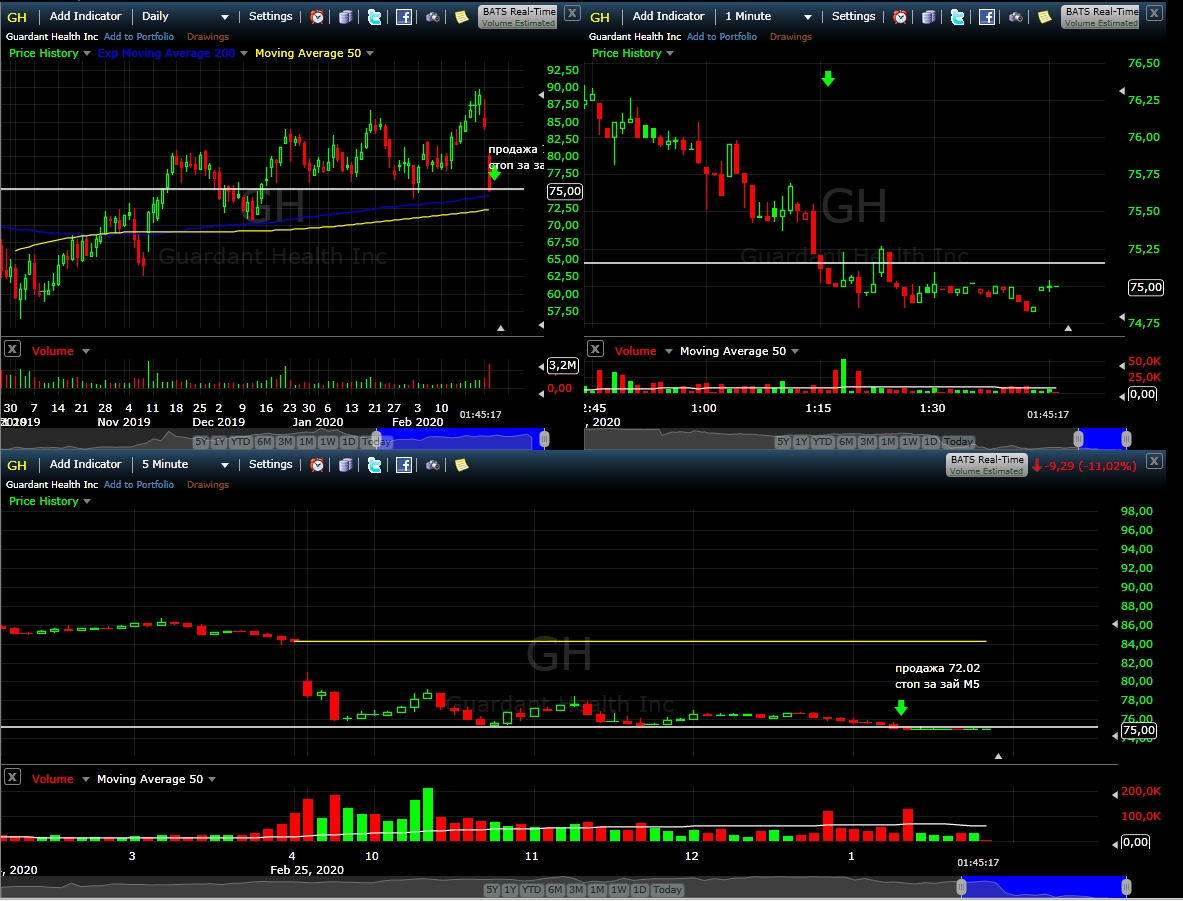Expand Price History arrow in Daily chart

(x=87, y=54)
